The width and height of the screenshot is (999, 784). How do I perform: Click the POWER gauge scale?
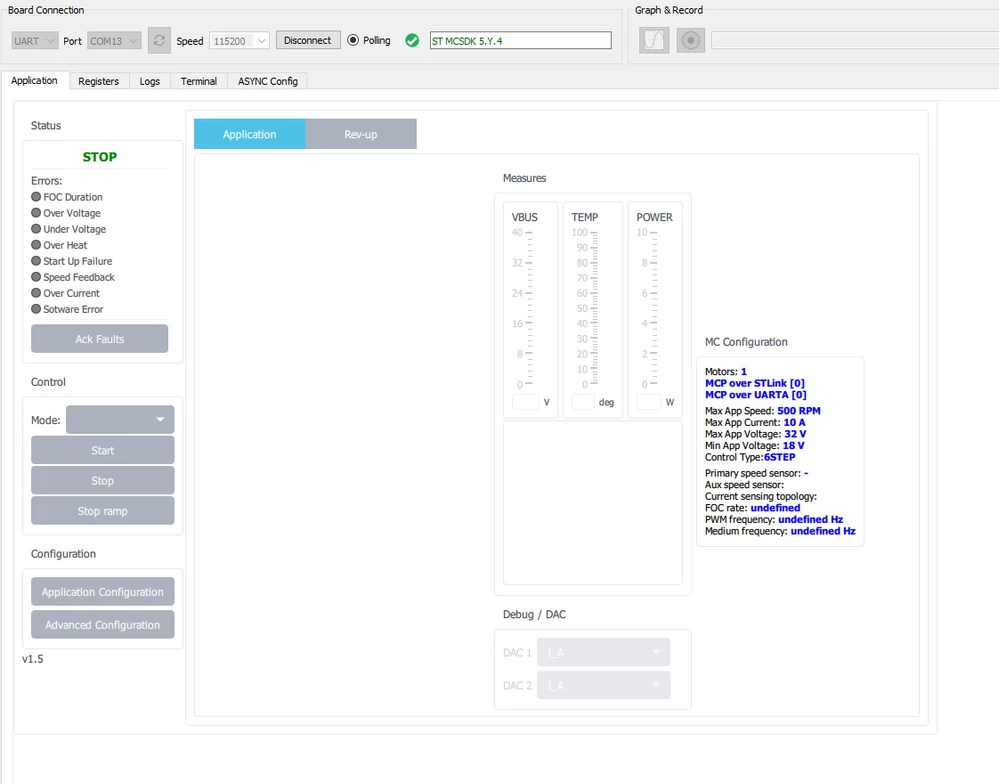tap(647, 308)
